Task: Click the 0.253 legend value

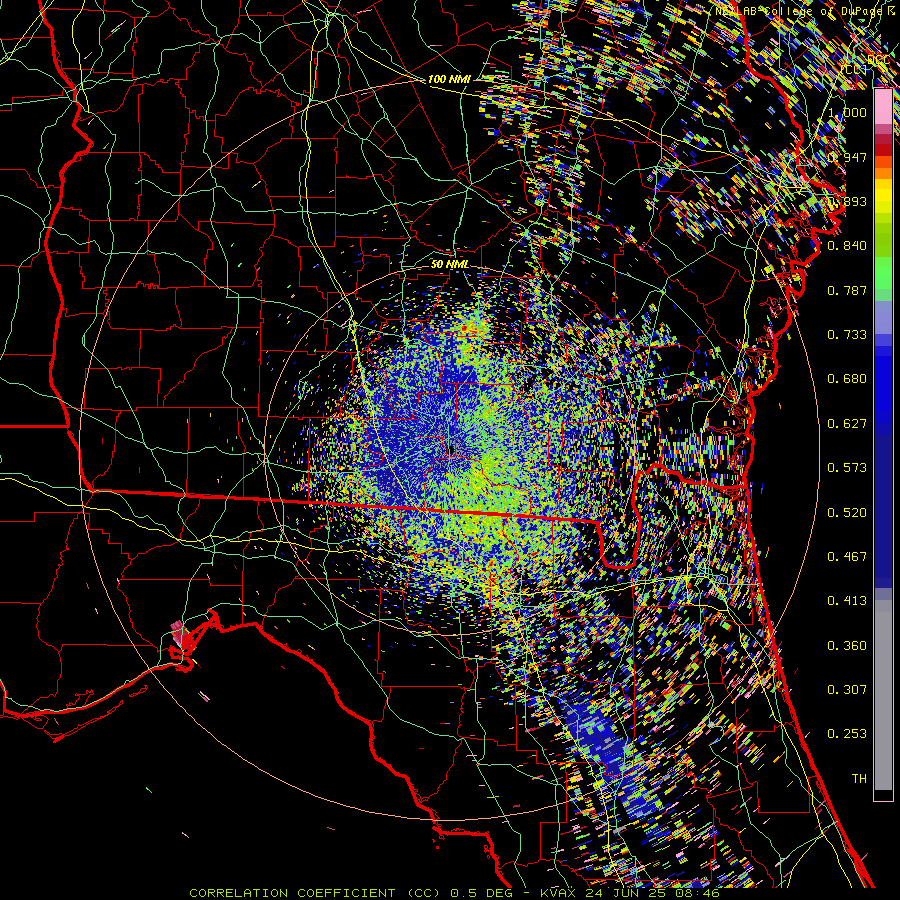Action: click(x=847, y=734)
